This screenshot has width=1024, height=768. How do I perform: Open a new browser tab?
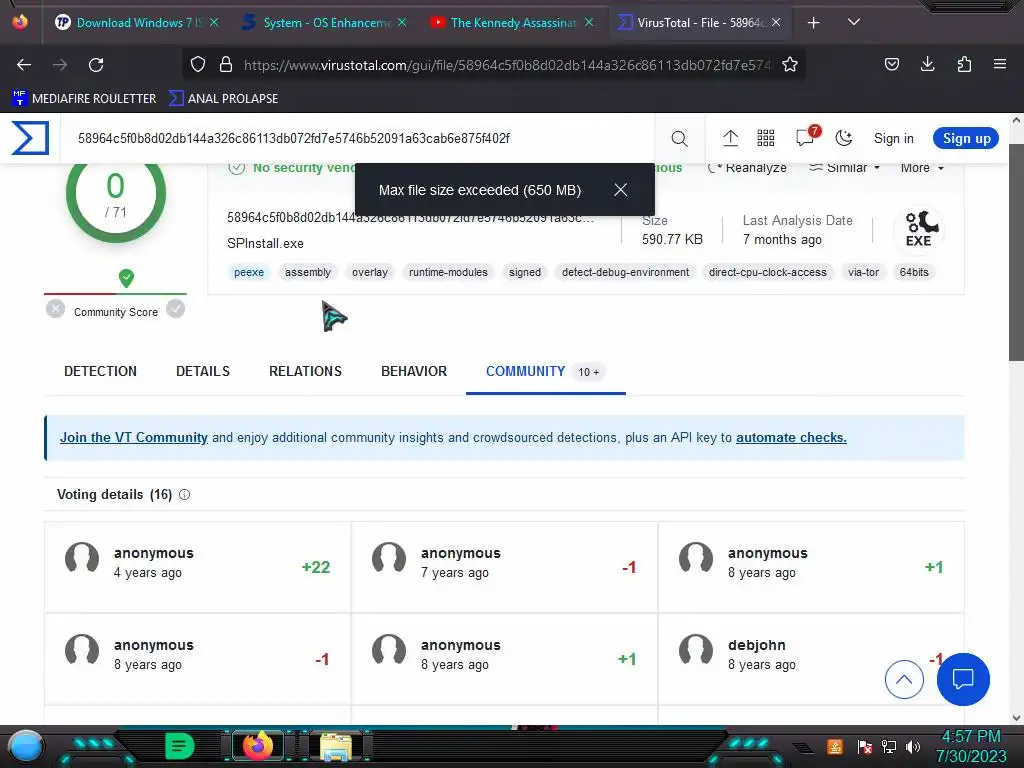pyautogui.click(x=813, y=23)
